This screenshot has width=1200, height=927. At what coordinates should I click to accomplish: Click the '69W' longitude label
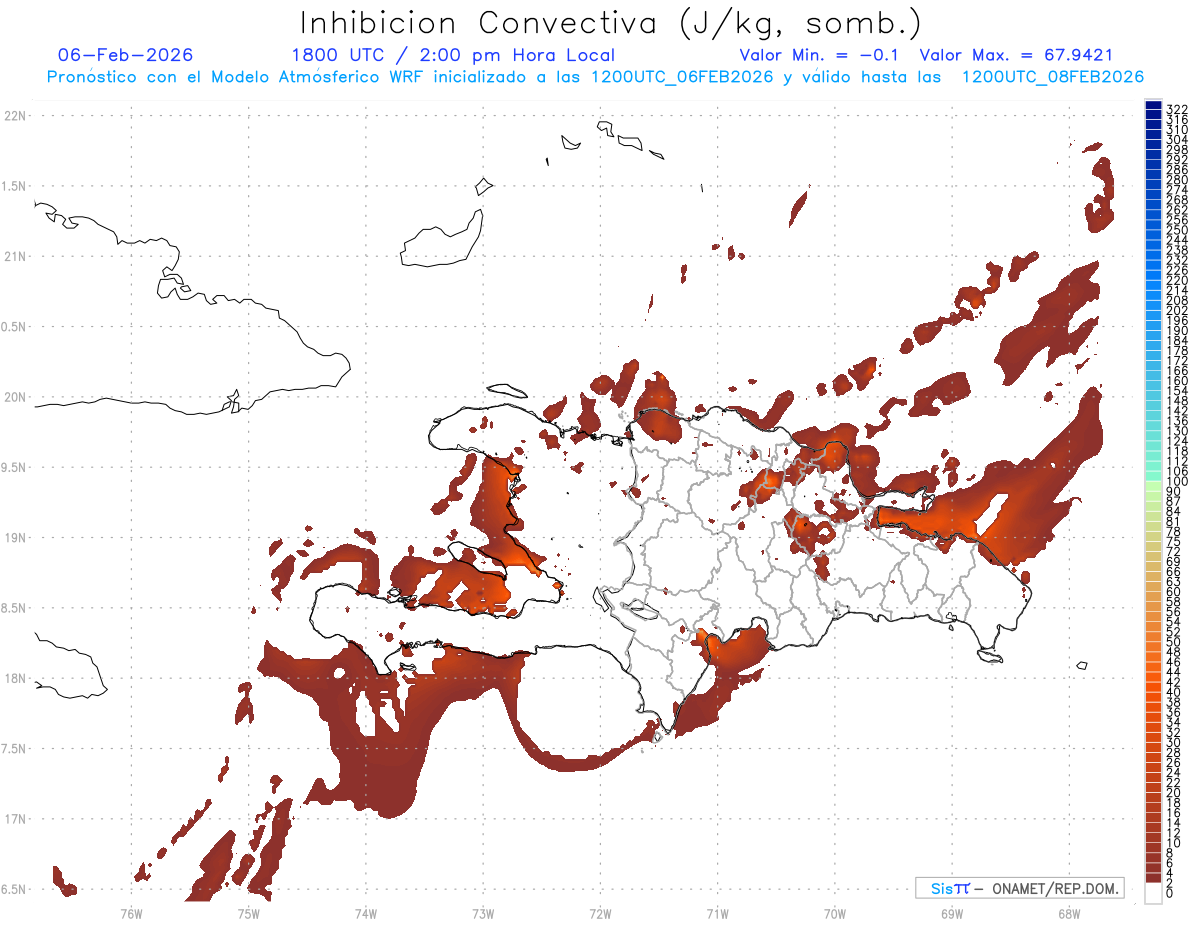point(952,912)
